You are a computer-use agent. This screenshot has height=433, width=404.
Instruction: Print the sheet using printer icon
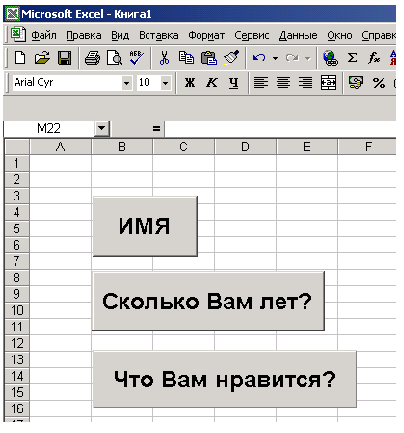pyautogui.click(x=92, y=58)
